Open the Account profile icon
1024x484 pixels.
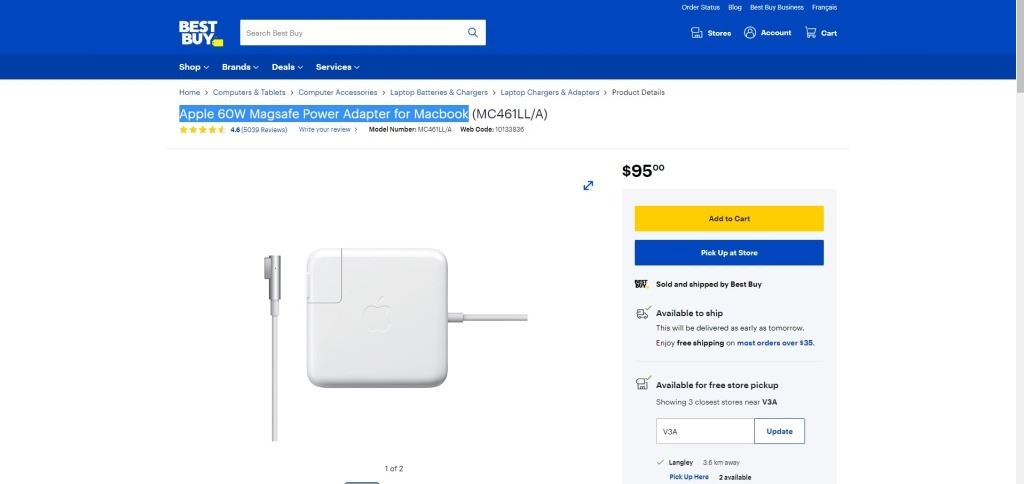(x=750, y=33)
